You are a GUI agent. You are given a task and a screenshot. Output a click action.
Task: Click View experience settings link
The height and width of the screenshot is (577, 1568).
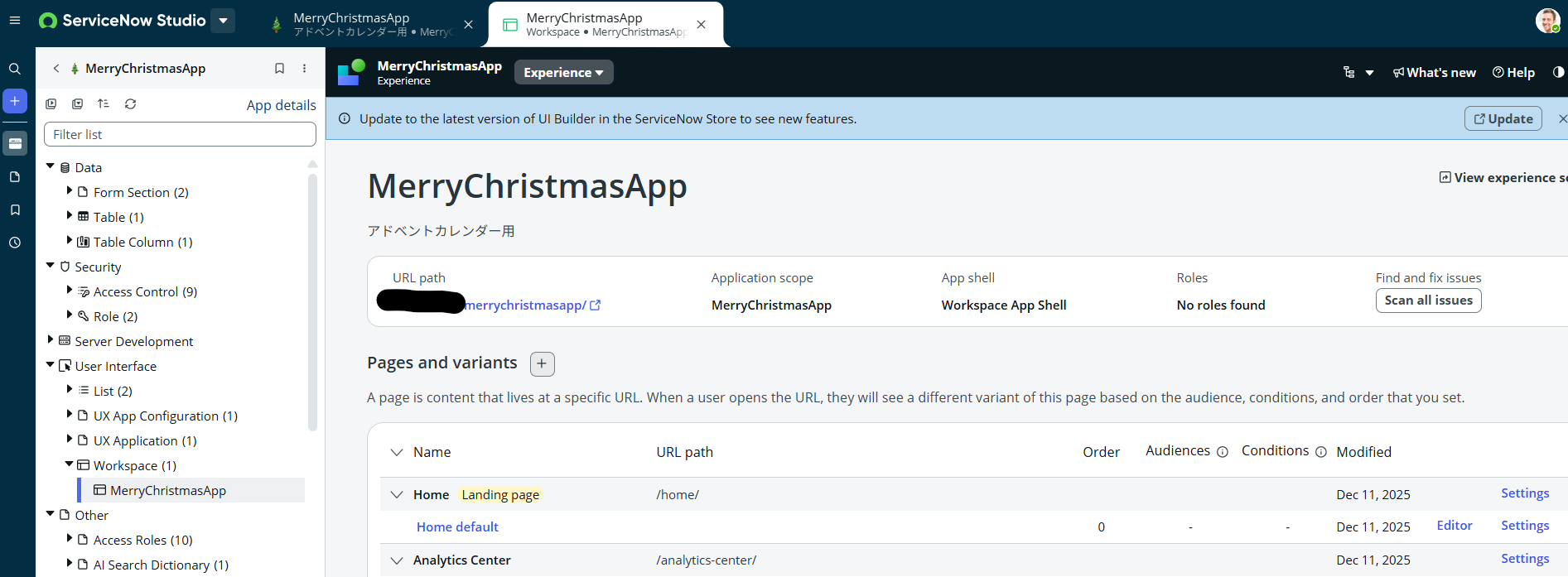[1503, 177]
